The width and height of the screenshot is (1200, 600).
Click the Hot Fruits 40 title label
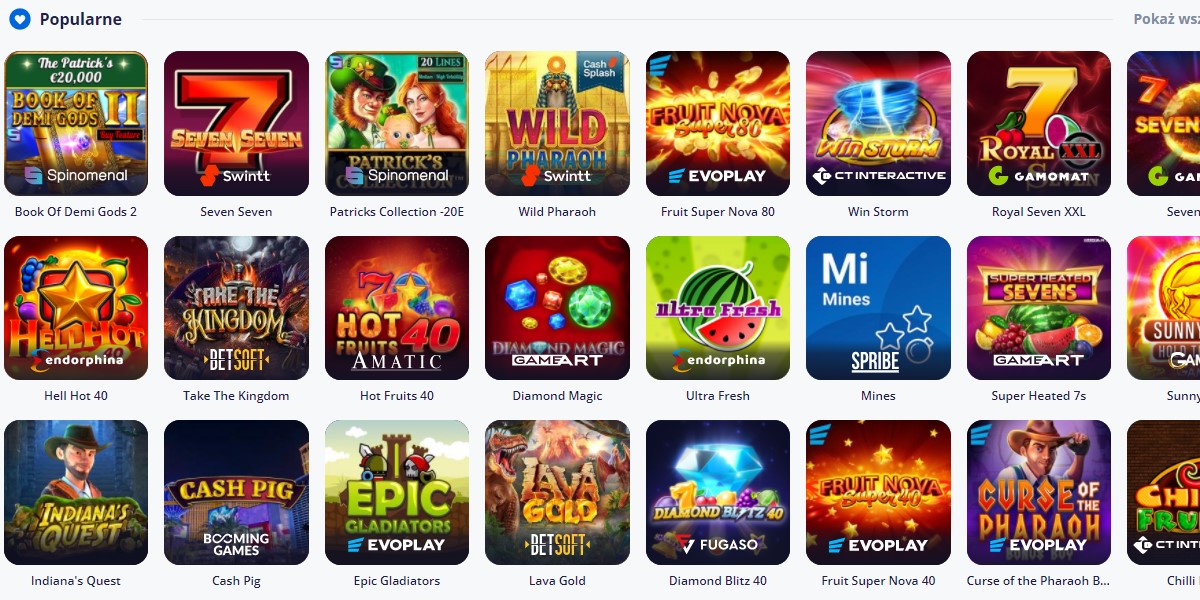pos(397,396)
